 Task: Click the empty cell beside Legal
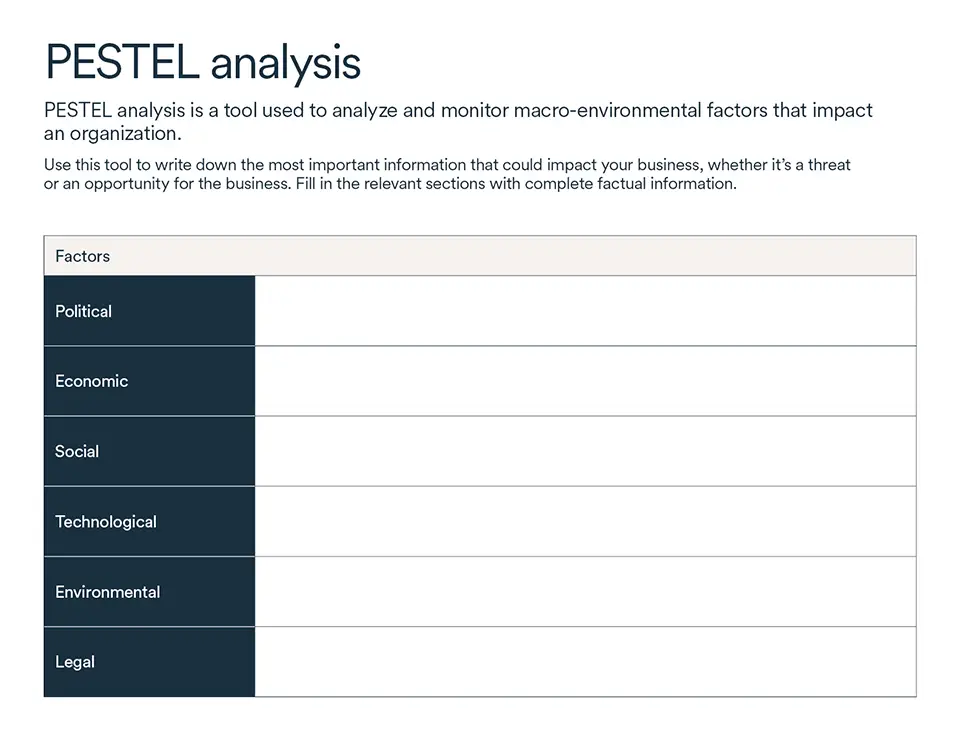tap(585, 662)
